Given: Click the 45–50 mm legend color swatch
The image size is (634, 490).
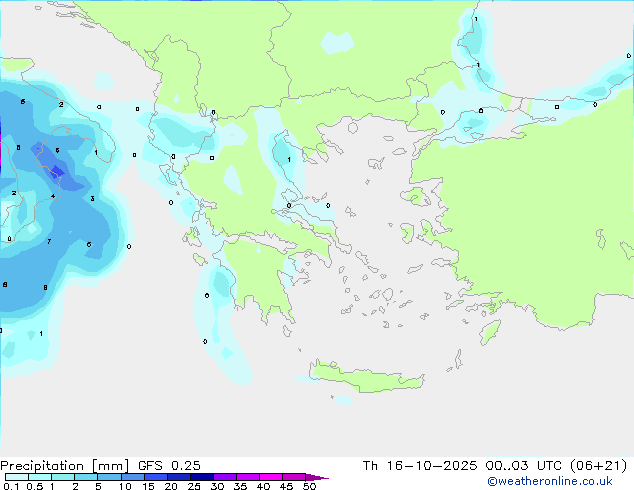Looking at the screenshot, I should pos(294,477).
